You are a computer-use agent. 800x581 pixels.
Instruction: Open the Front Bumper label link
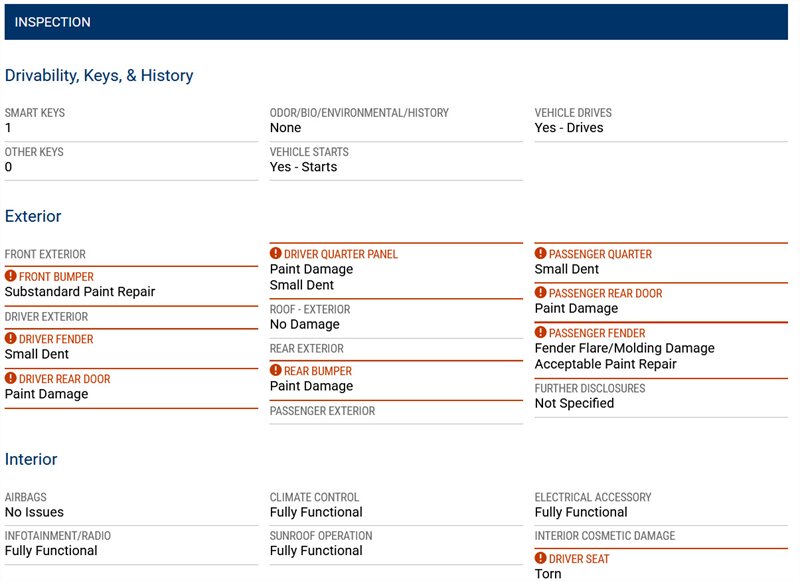56,277
